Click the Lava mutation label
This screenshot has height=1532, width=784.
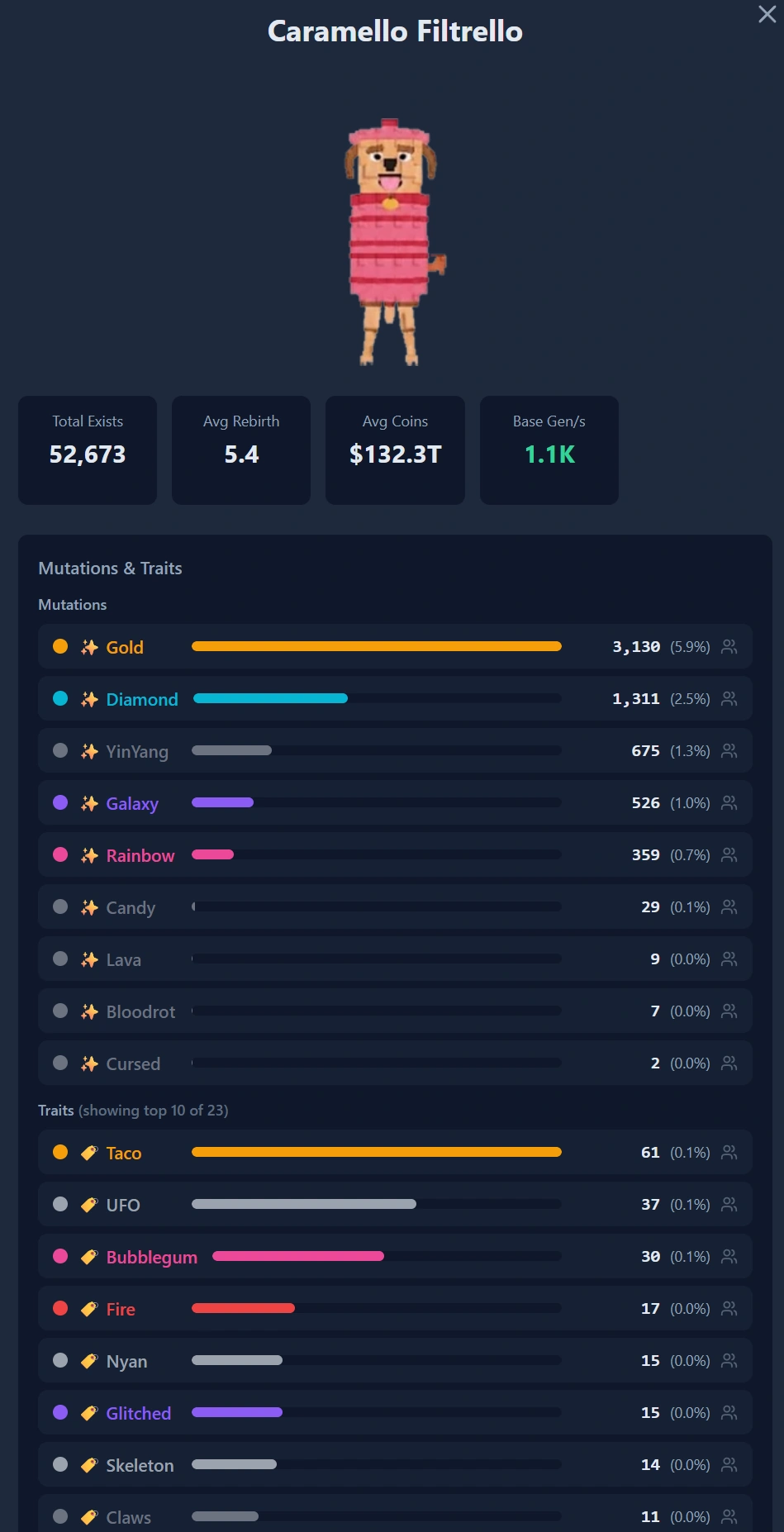coord(123,959)
